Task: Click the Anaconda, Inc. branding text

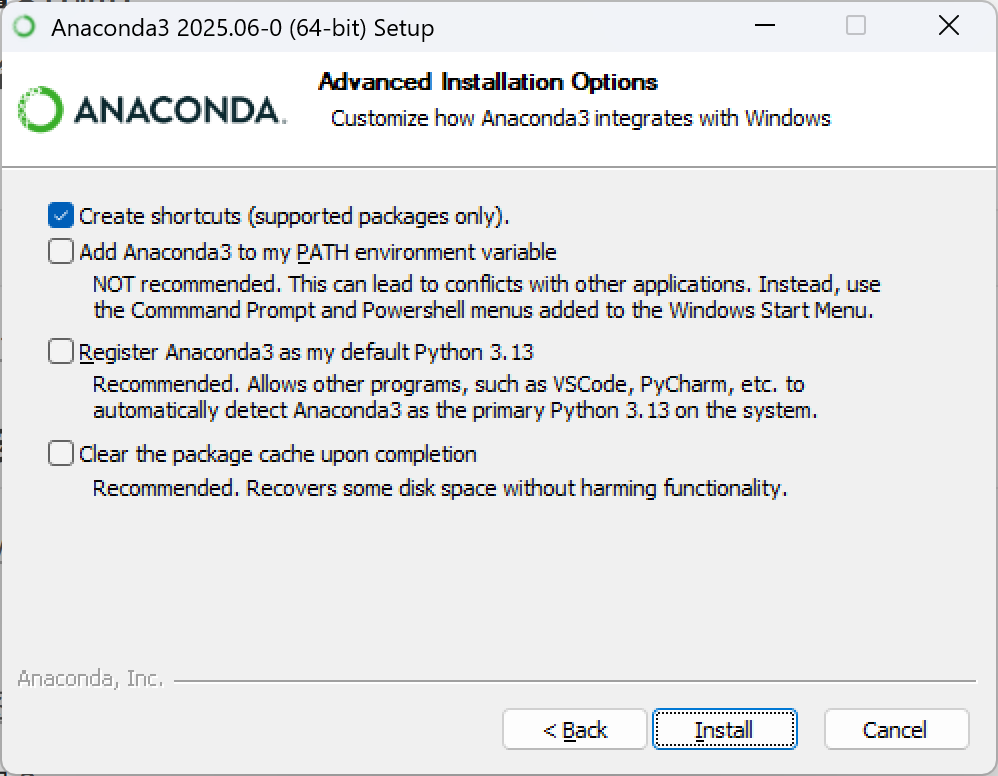Action: pos(90,679)
